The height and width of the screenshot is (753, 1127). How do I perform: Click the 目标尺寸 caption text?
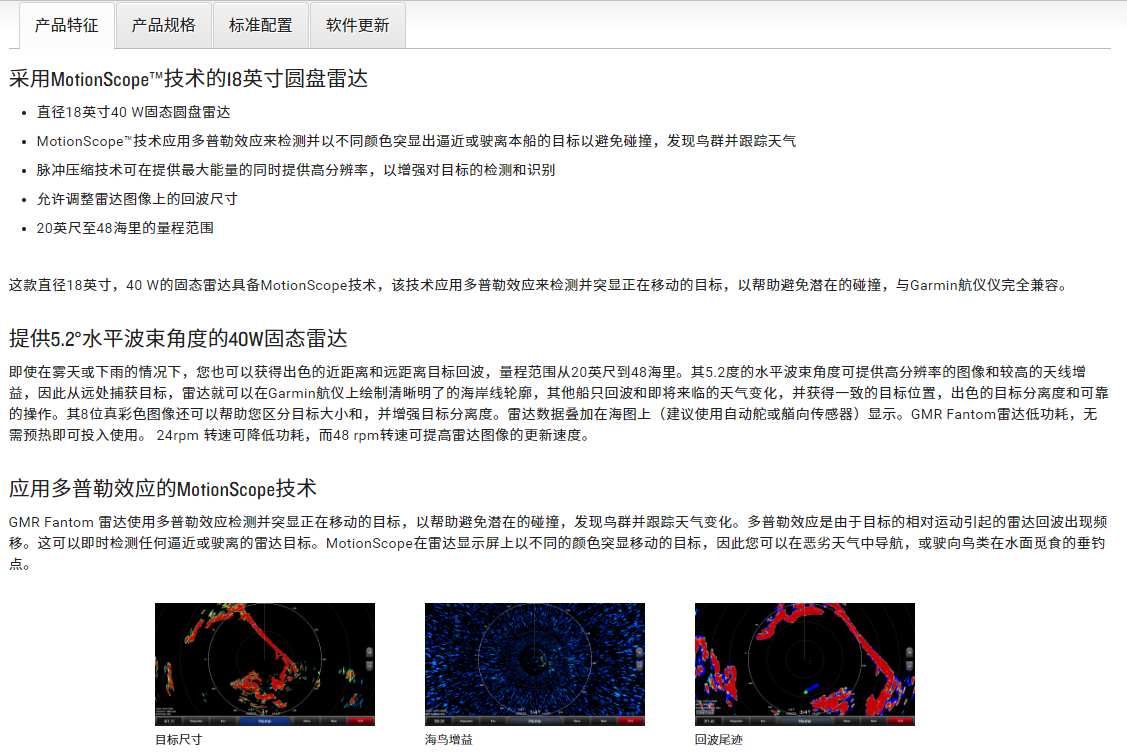177,740
